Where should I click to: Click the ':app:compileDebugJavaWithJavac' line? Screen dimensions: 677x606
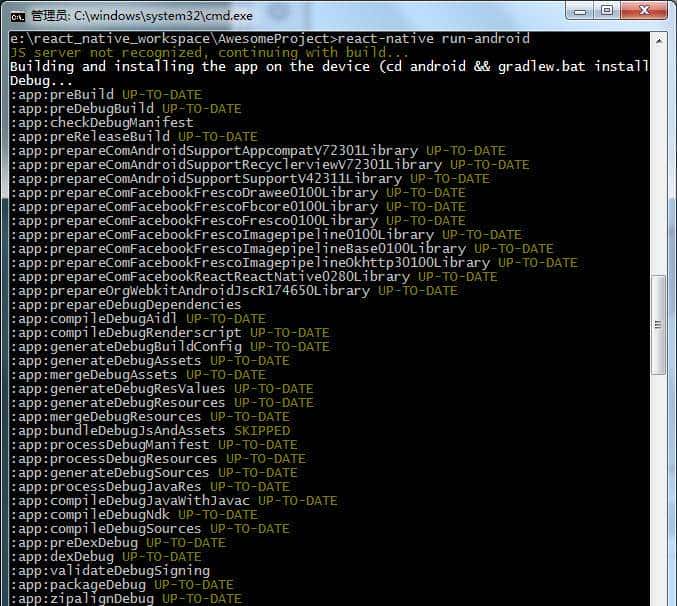pos(174,501)
